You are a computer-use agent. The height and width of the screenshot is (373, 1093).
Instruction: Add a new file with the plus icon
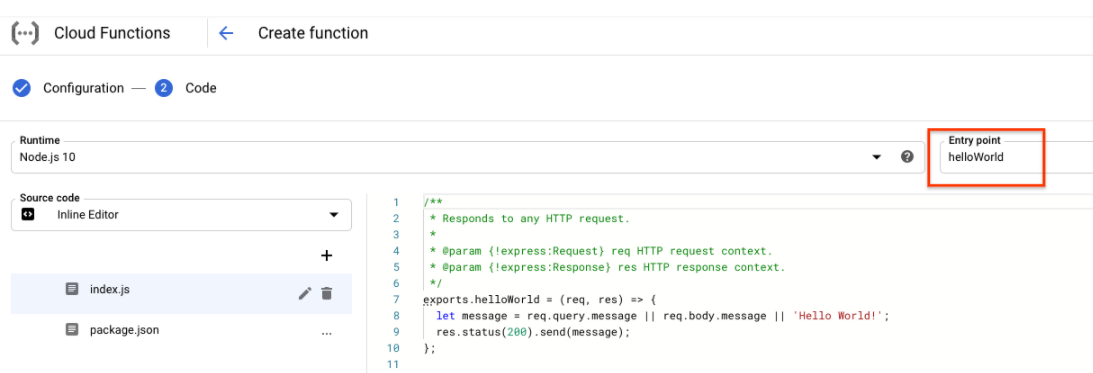pyautogui.click(x=326, y=256)
